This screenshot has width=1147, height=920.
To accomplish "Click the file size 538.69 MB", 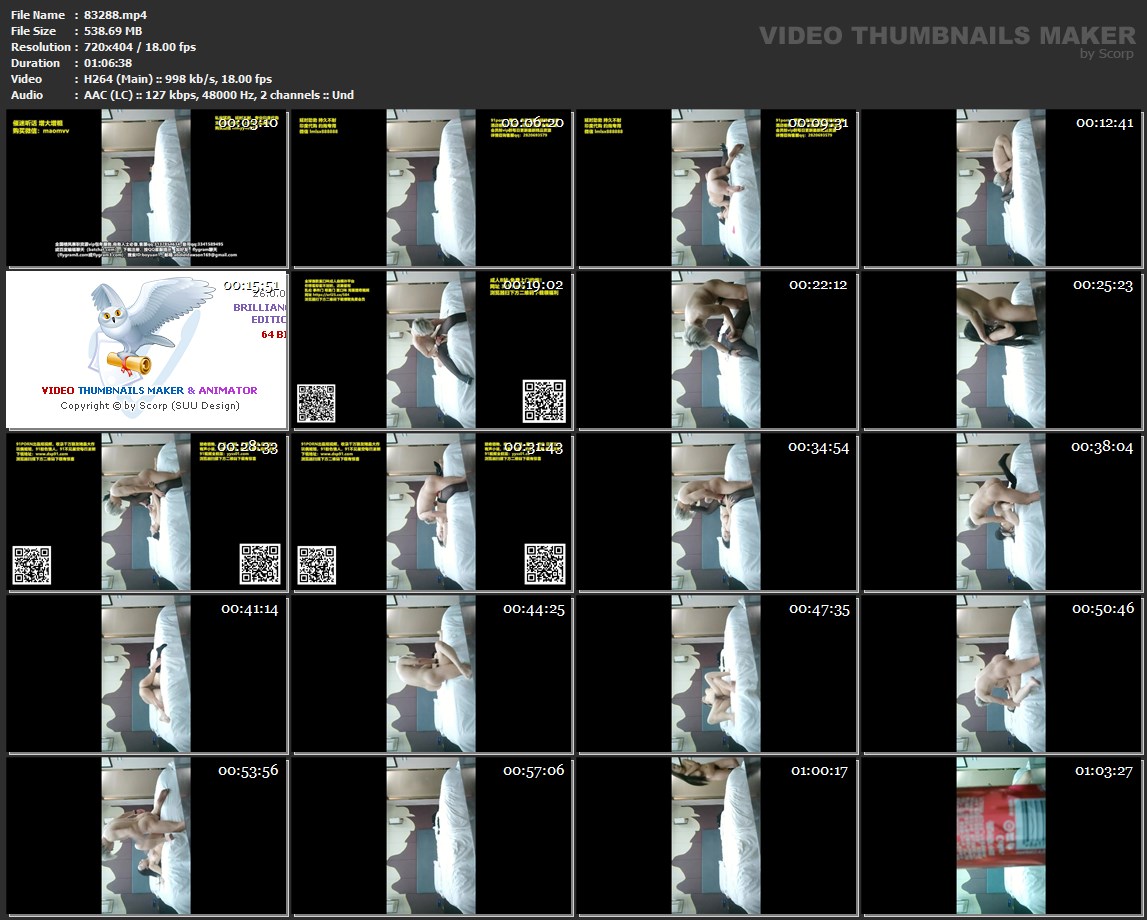I will [113, 31].
